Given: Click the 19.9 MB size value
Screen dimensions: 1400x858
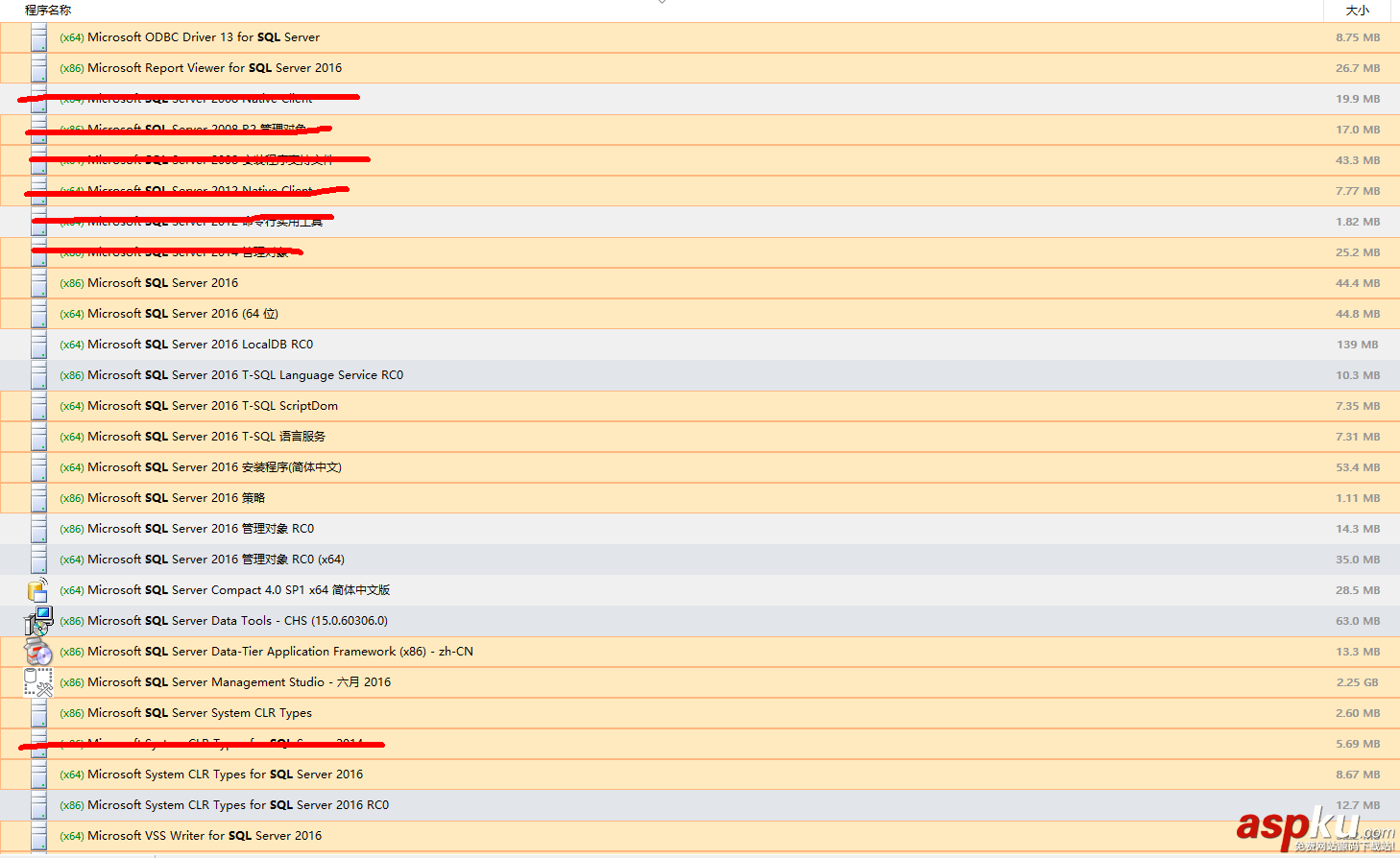Looking at the screenshot, I should [x=1358, y=99].
